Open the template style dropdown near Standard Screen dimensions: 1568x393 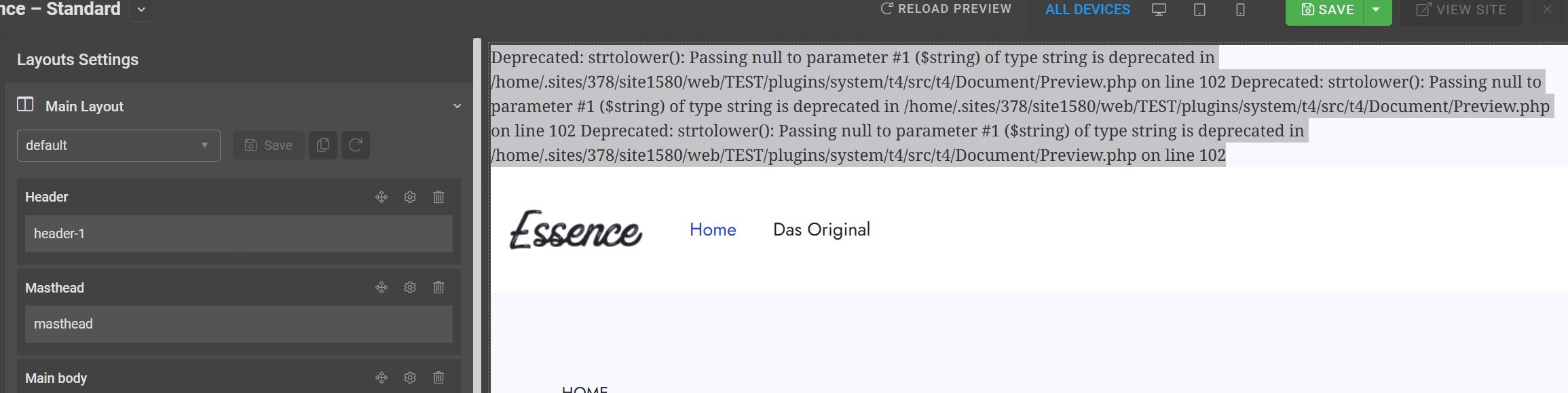[x=141, y=10]
